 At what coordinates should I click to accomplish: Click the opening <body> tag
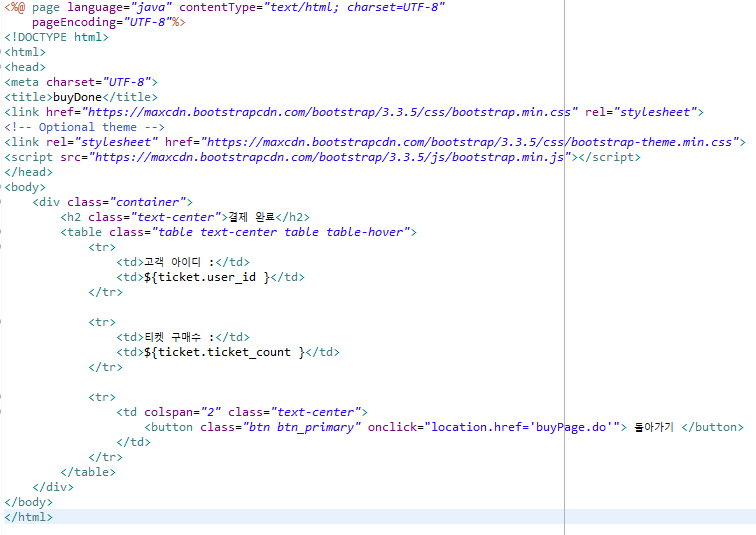[x=25, y=187]
